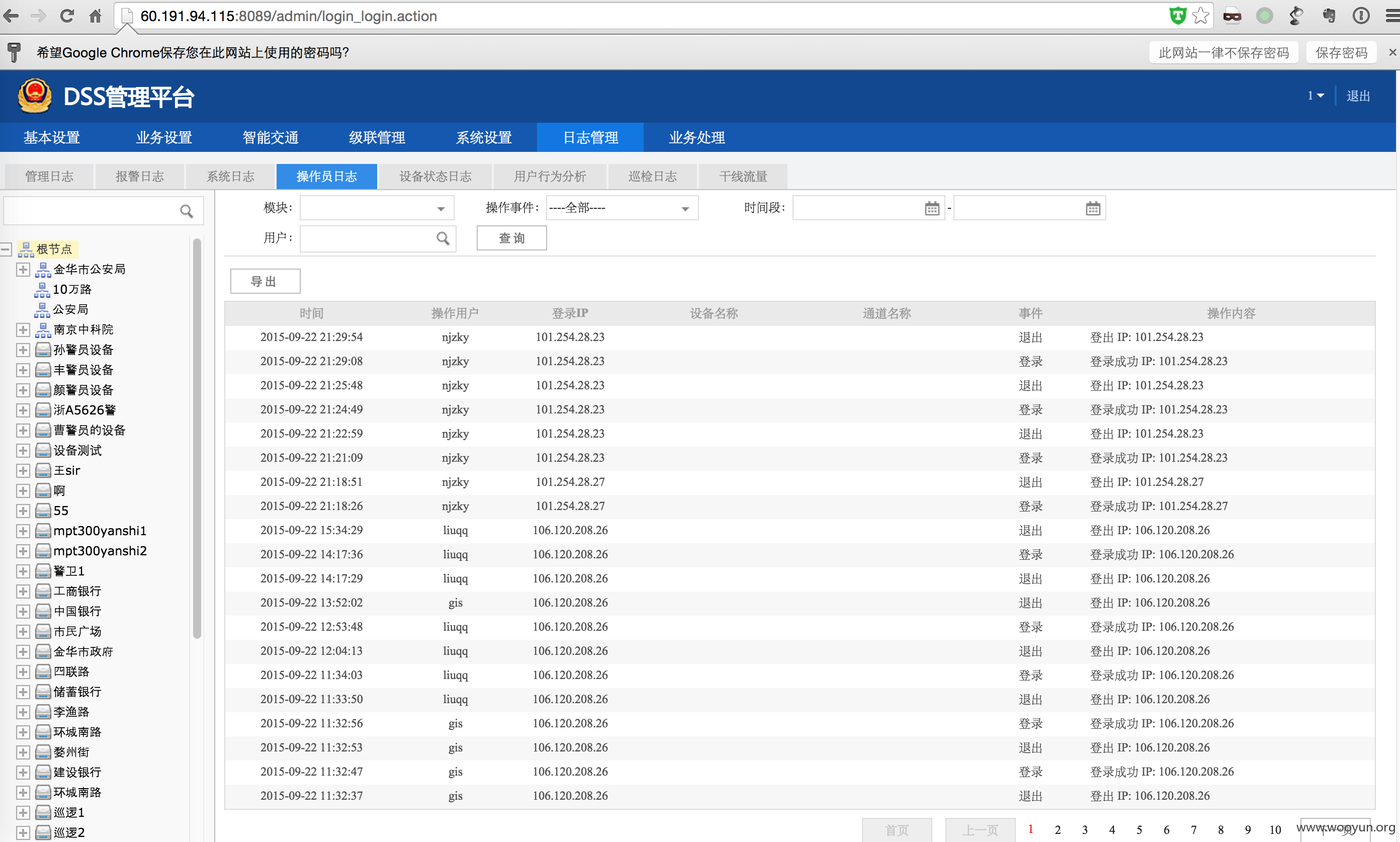Open the 模块 dropdown
The width and height of the screenshot is (1400, 842).
(x=377, y=208)
